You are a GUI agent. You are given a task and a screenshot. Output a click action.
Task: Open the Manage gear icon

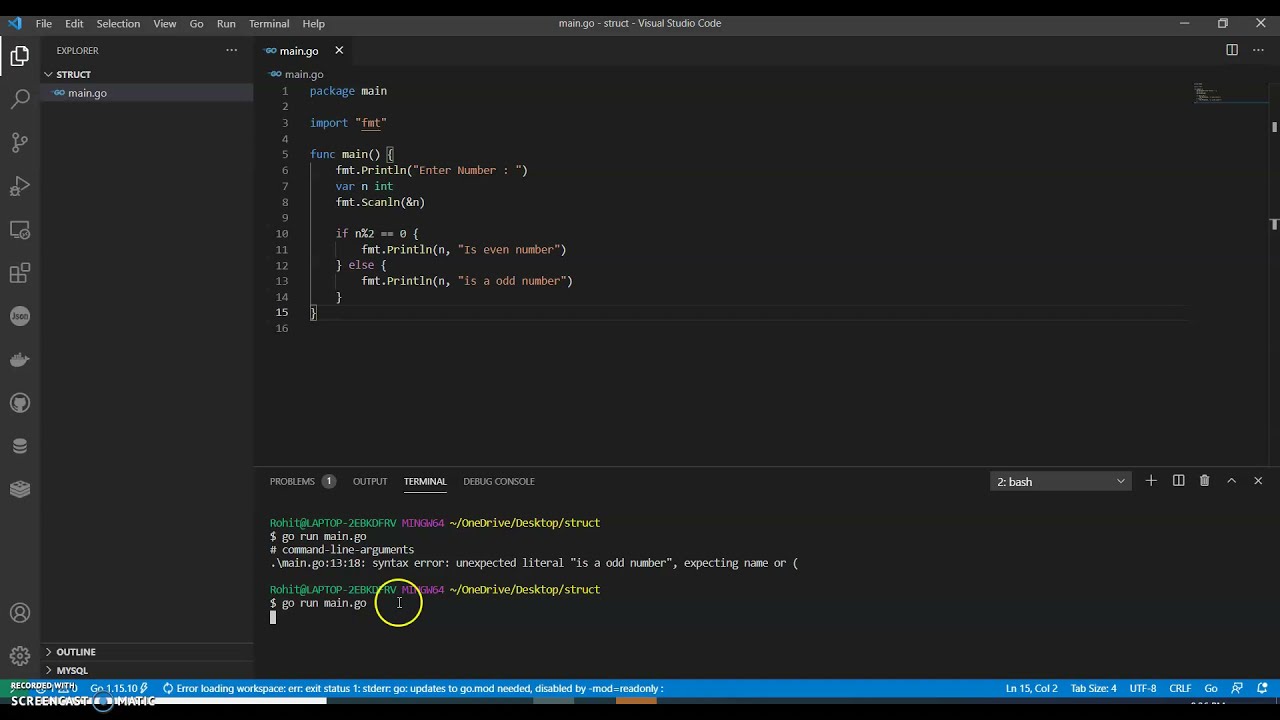[x=20, y=656]
